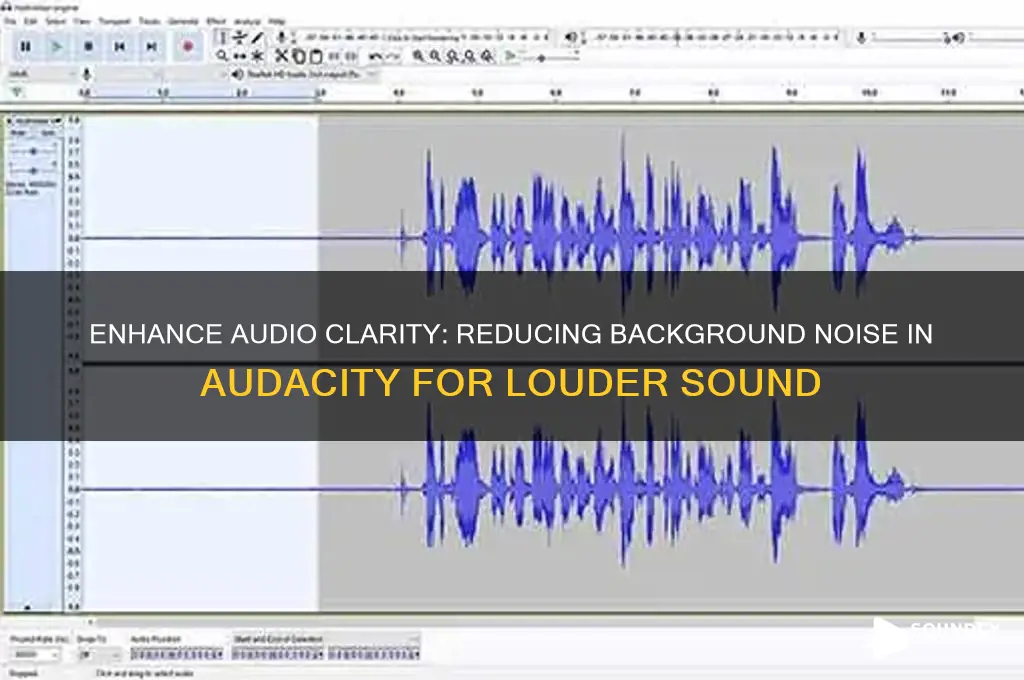
Task: Open the File menu
Action: pos(10,22)
